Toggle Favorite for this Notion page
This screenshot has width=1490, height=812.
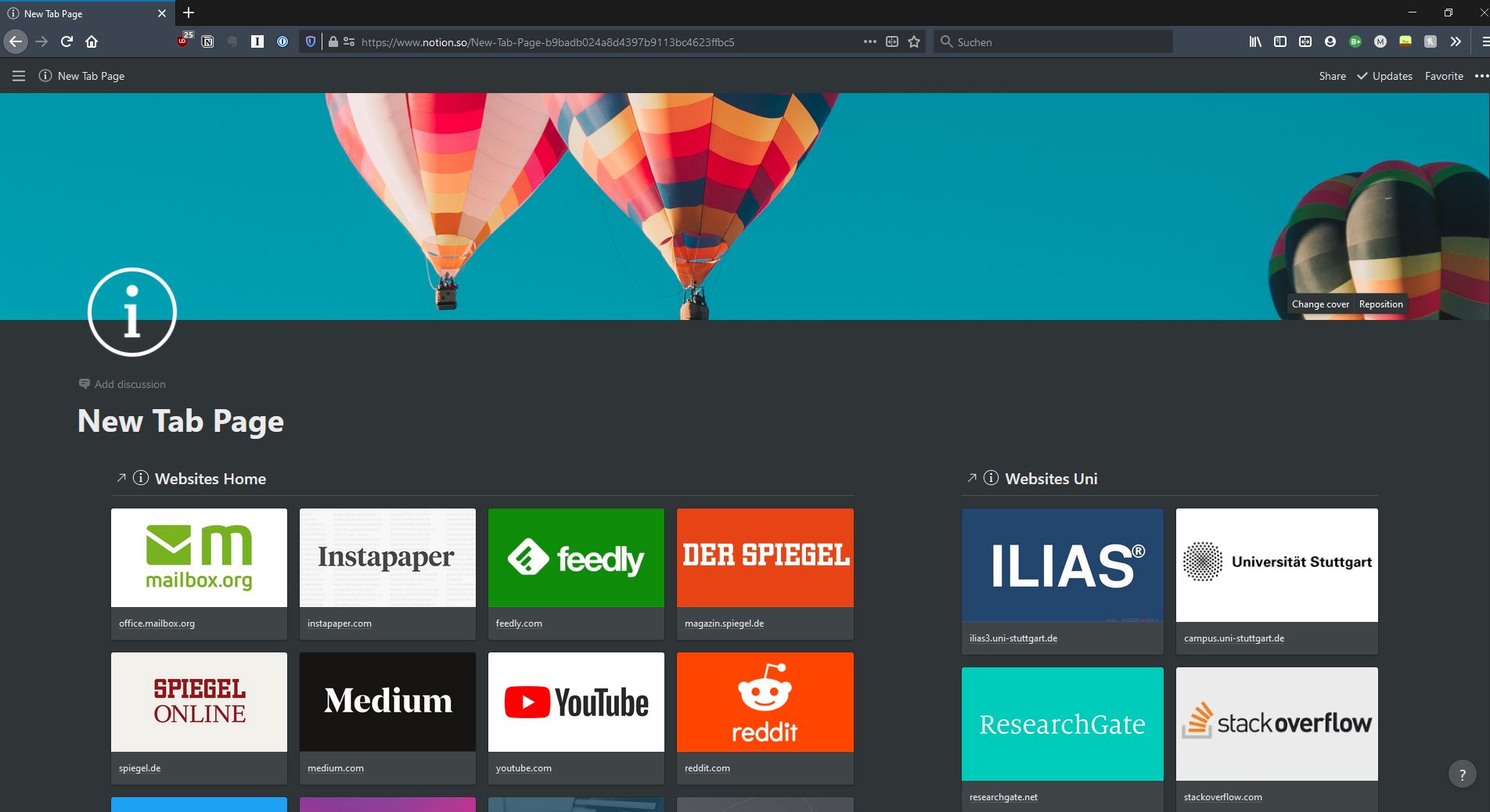1443,76
